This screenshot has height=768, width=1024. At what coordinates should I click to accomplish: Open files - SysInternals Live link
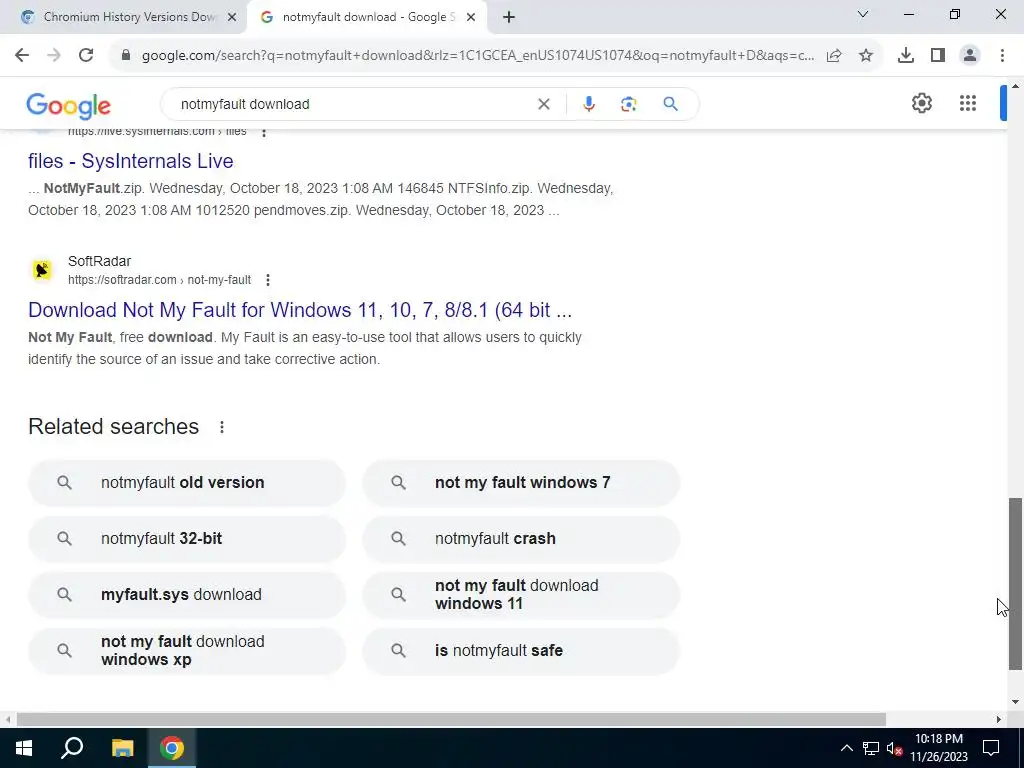pyautogui.click(x=131, y=161)
